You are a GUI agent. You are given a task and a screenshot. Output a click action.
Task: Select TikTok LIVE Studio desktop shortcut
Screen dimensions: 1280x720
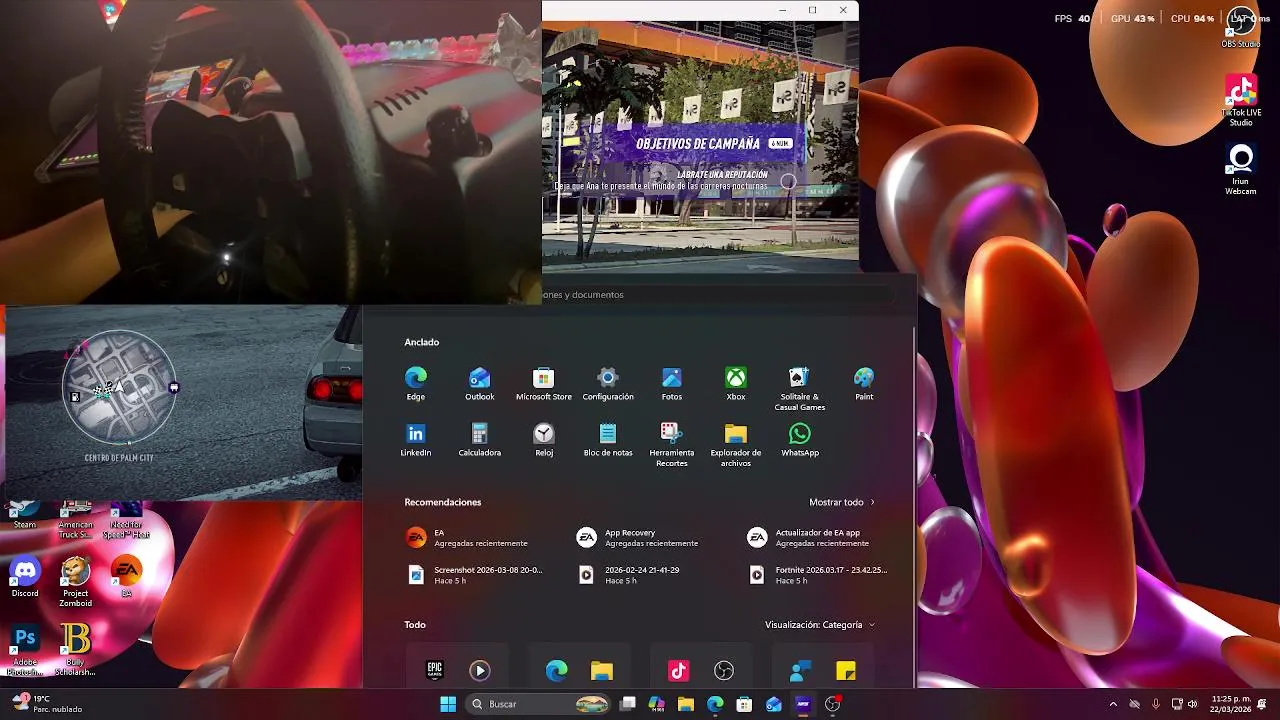coord(1241,100)
